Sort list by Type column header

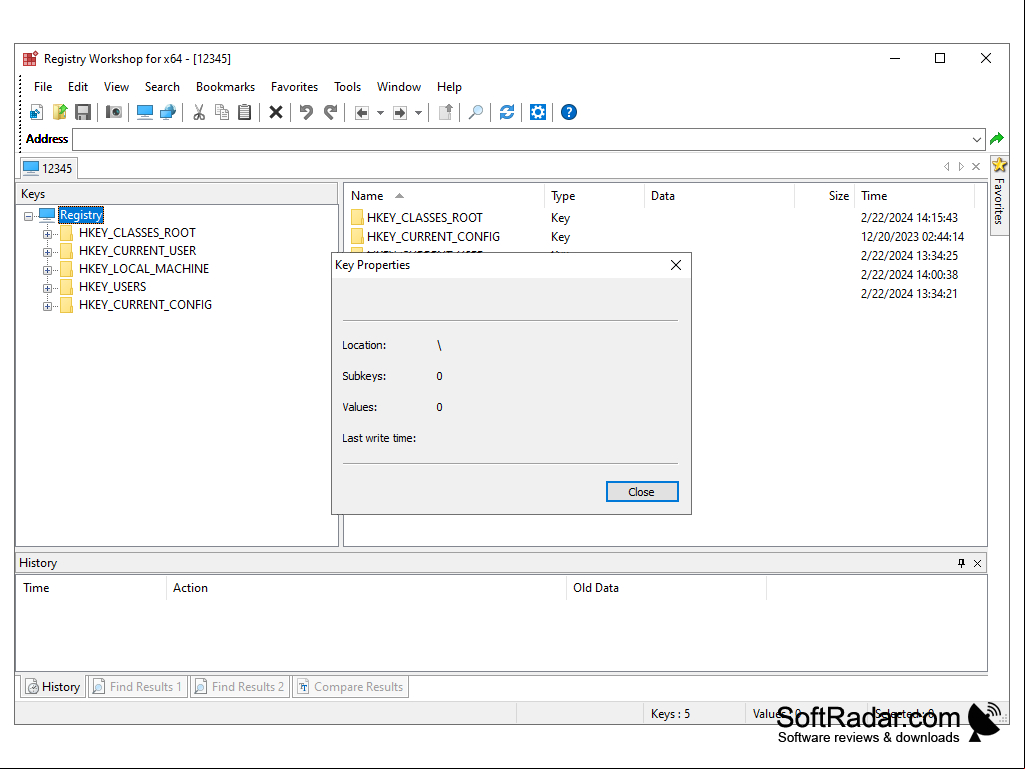[595, 196]
